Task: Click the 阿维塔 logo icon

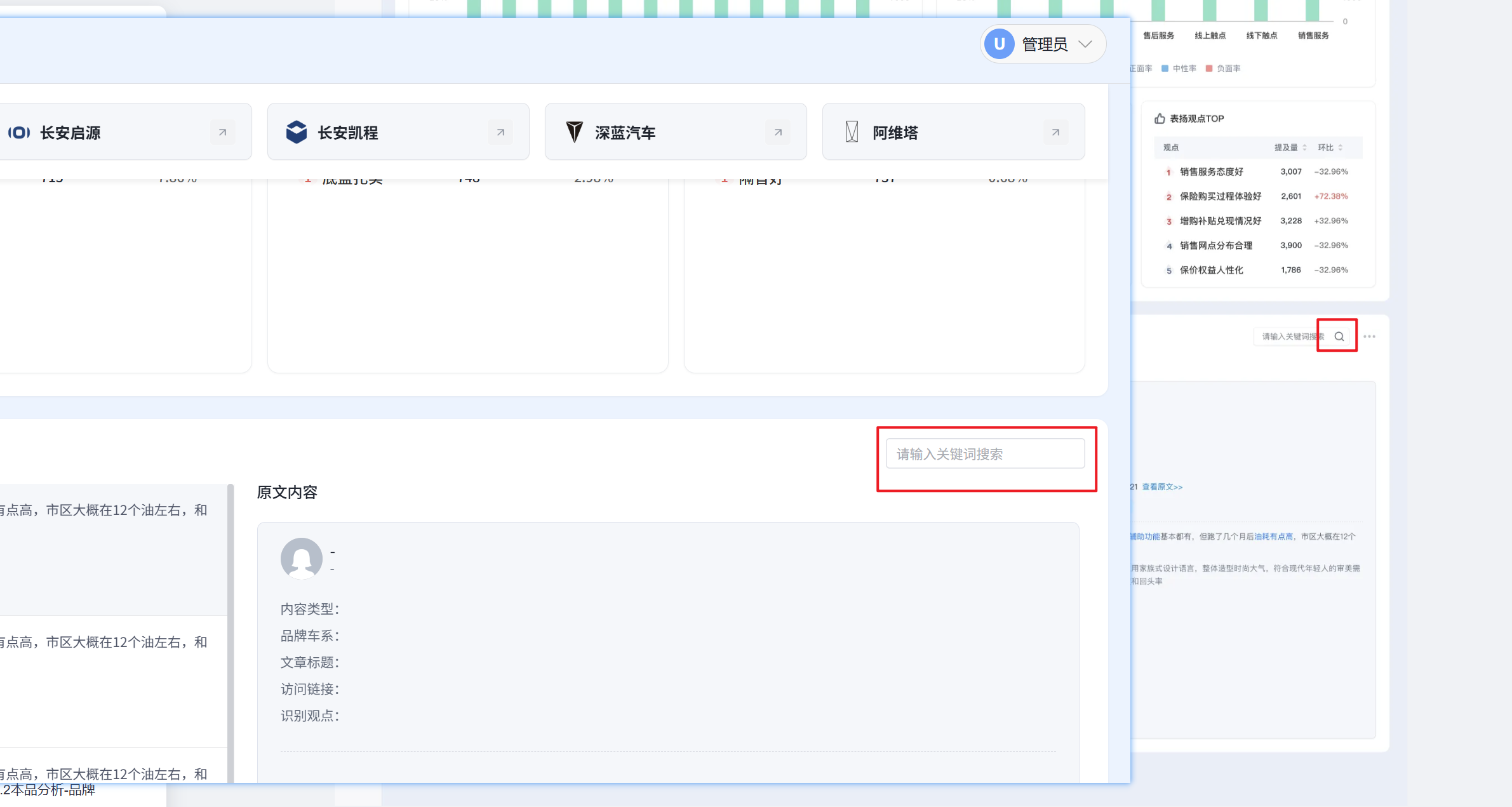Action: 852,132
